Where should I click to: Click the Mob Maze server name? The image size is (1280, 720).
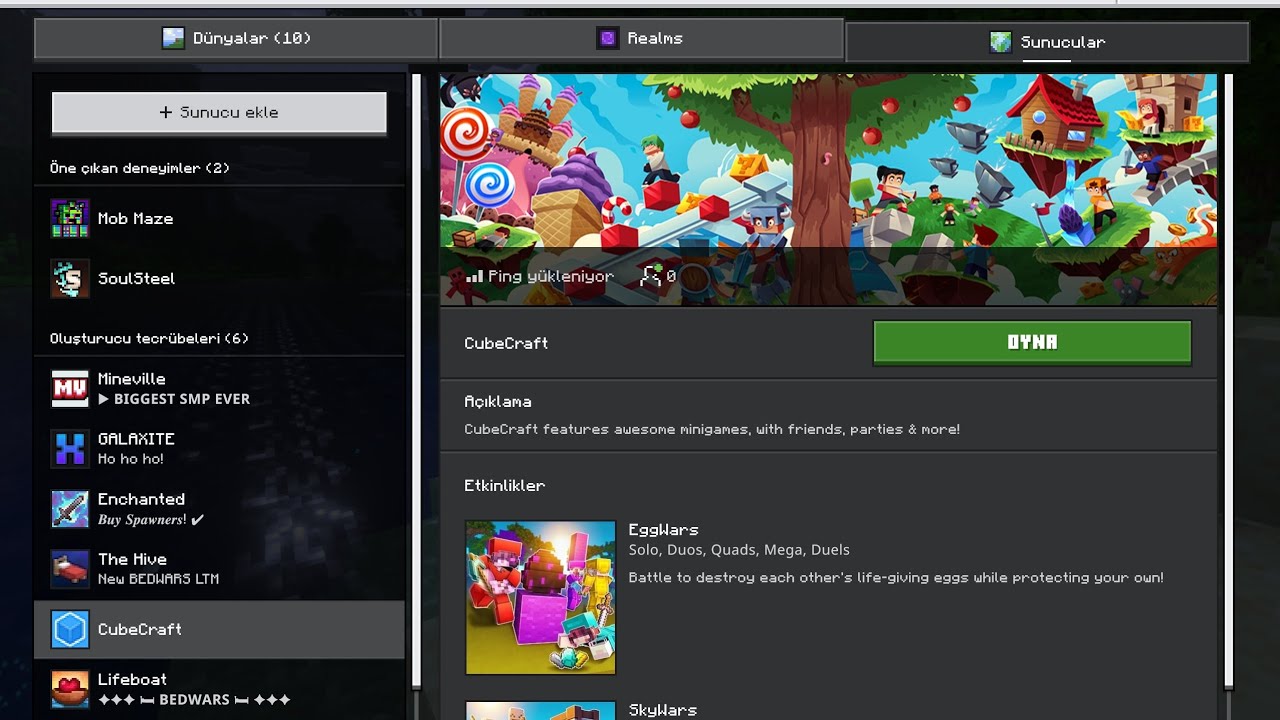point(135,218)
